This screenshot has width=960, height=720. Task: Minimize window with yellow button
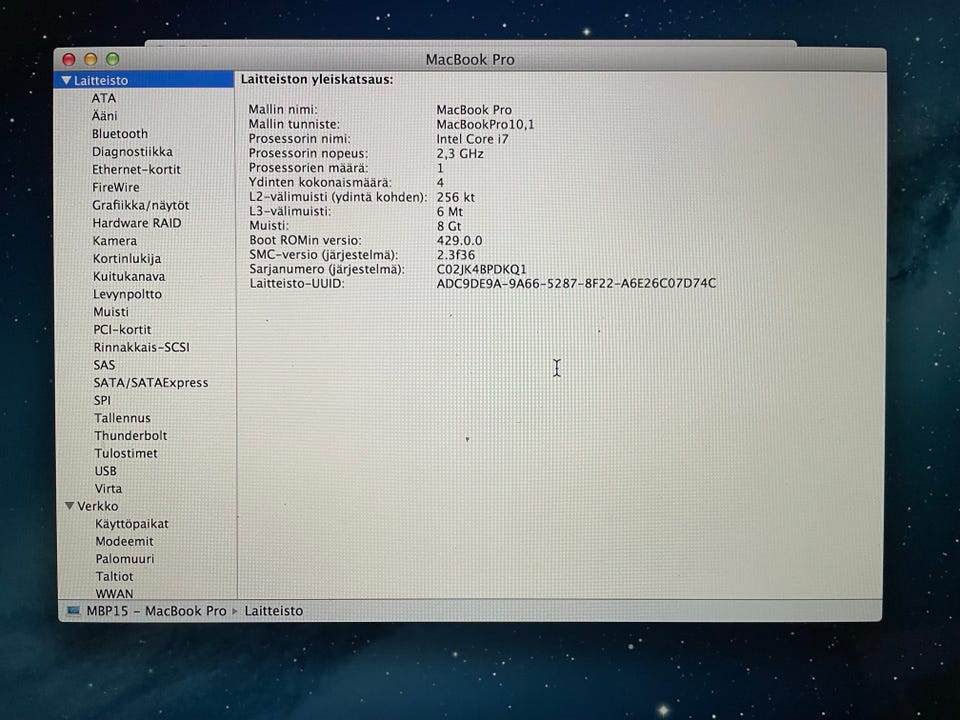[91, 59]
